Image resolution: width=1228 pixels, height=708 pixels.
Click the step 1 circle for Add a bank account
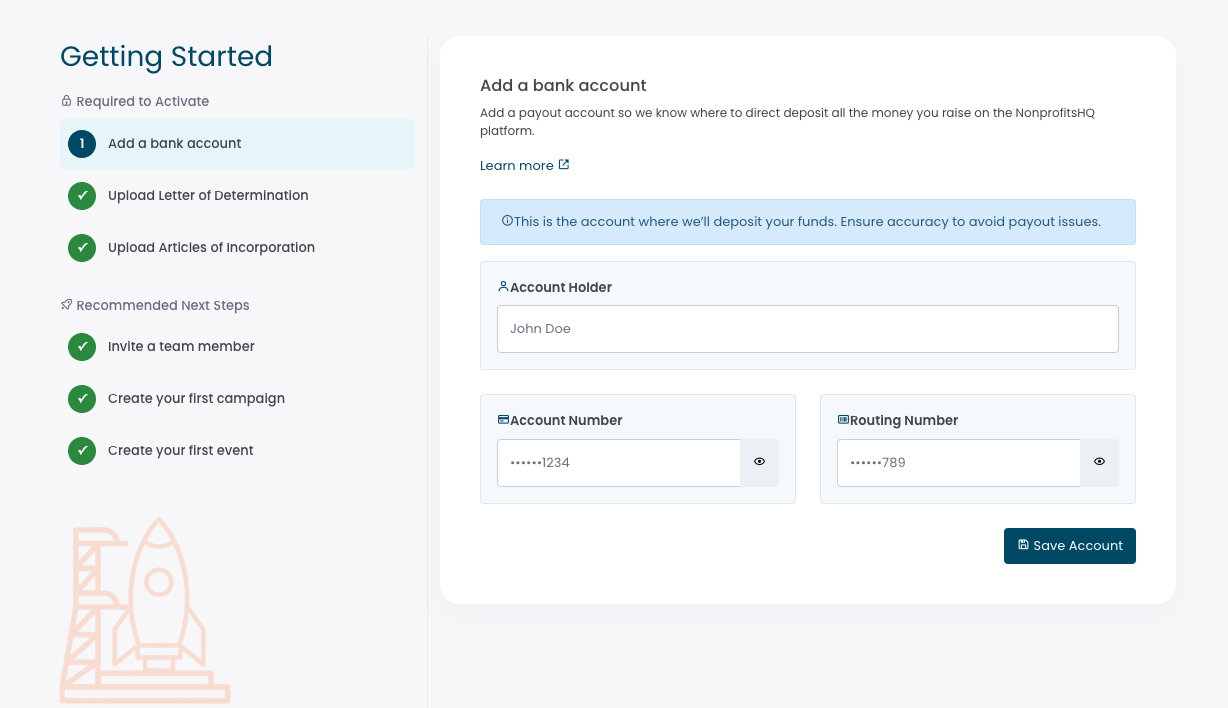(82, 143)
